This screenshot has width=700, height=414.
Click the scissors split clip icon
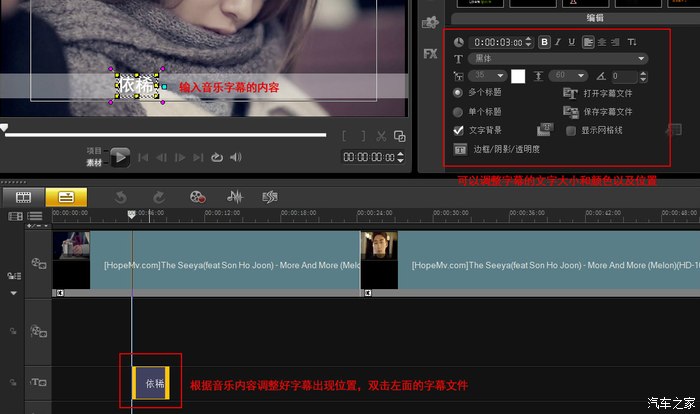pos(381,136)
